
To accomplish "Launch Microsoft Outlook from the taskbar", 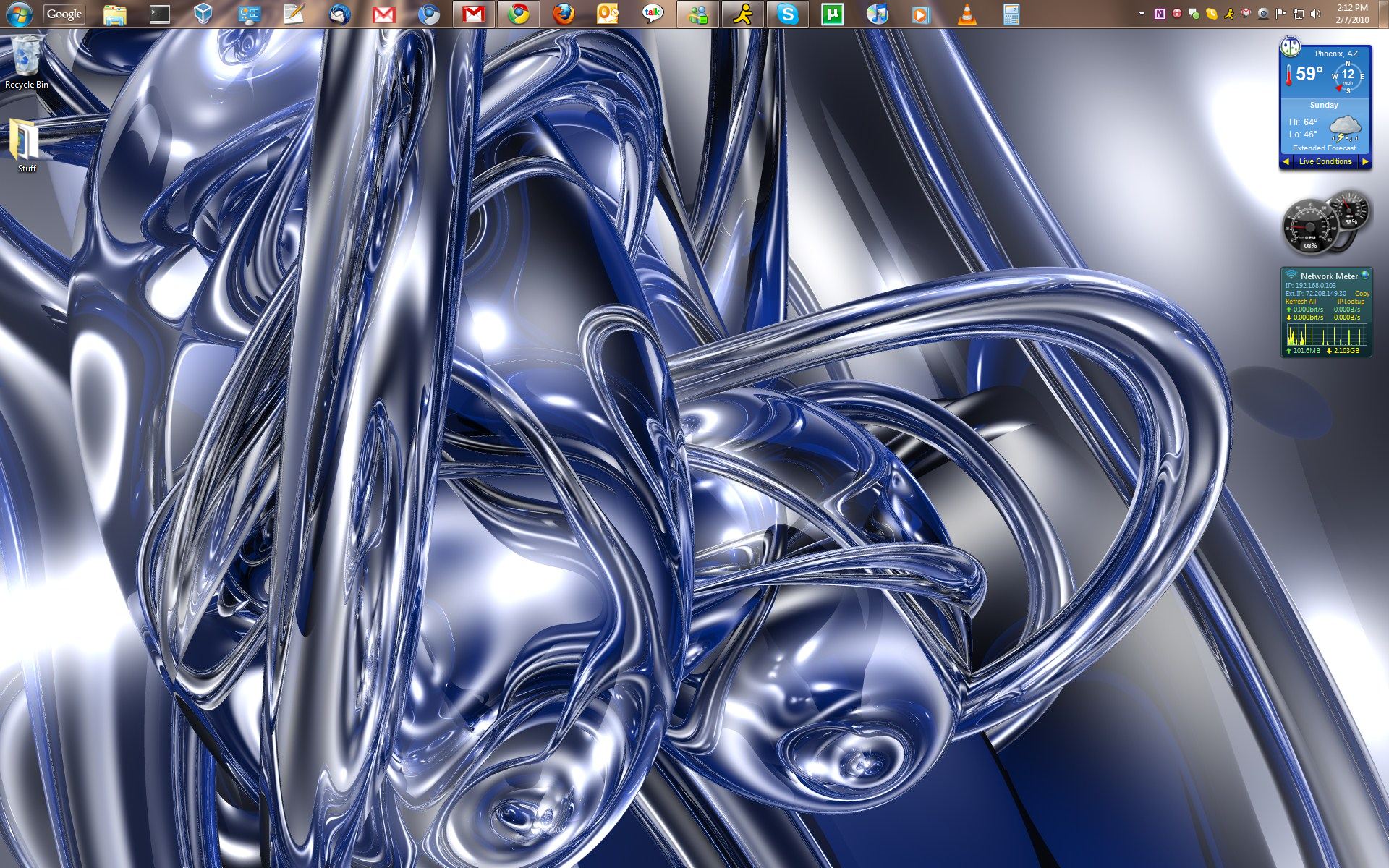I will click(608, 14).
